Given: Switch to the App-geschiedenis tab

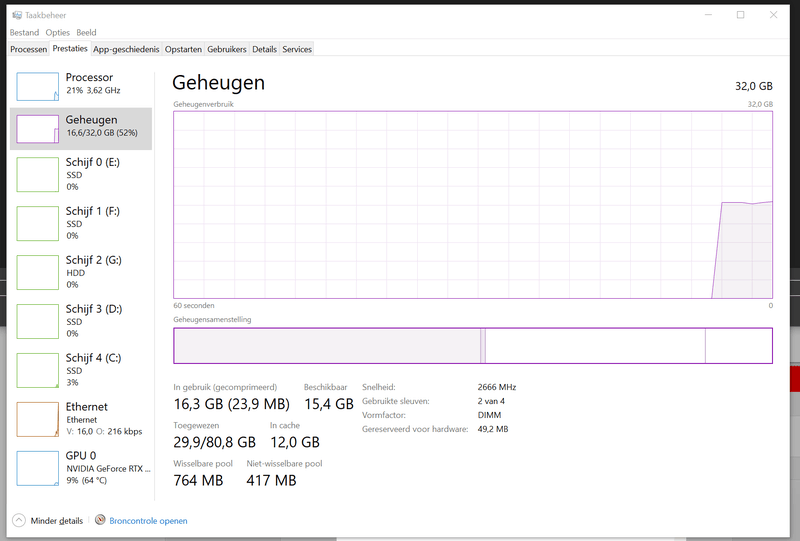Looking at the screenshot, I should [x=126, y=49].
